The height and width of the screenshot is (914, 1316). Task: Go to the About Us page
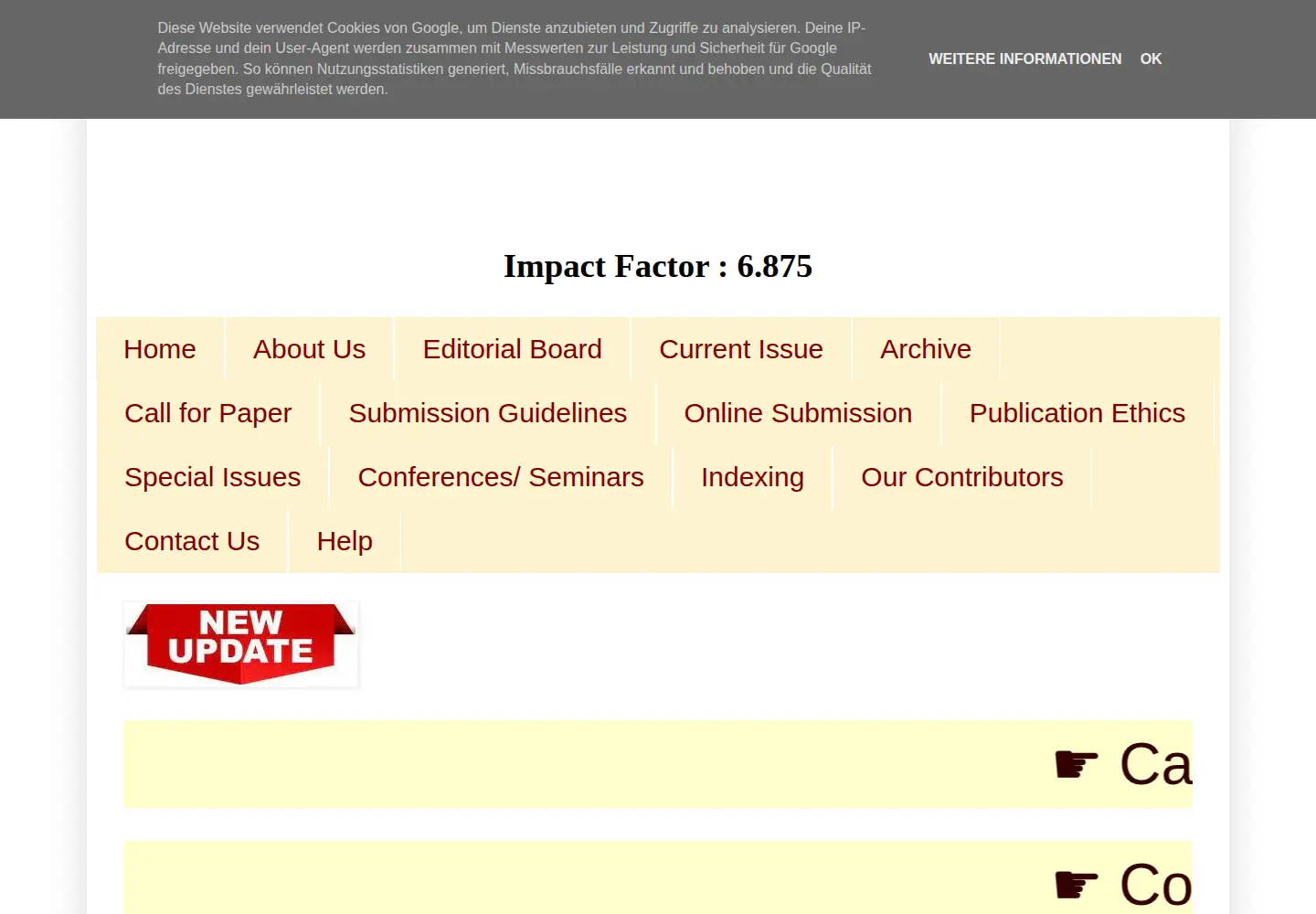(x=309, y=349)
